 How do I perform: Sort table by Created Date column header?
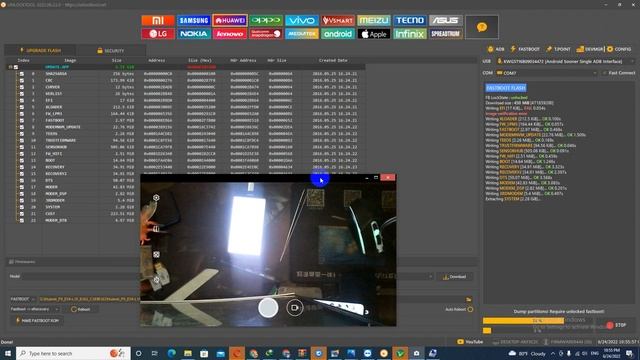(x=333, y=60)
